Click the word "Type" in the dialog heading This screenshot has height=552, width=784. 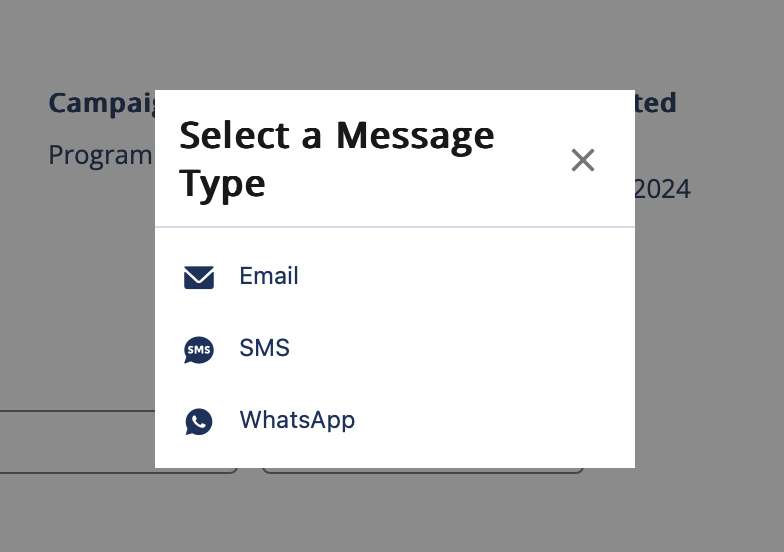222,184
